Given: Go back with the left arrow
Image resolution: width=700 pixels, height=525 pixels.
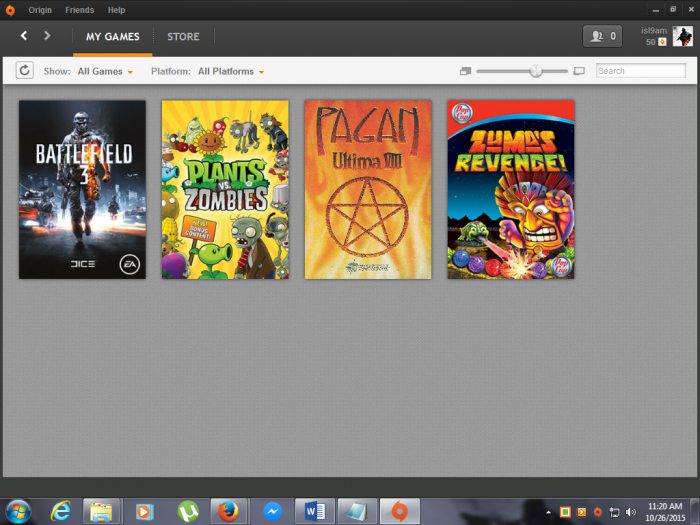Looking at the screenshot, I should click(x=24, y=36).
